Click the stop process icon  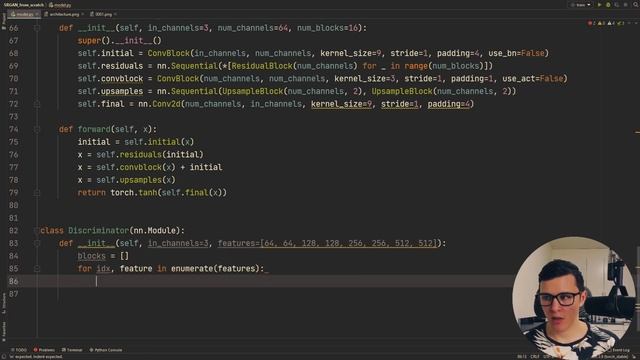(x=626, y=4)
